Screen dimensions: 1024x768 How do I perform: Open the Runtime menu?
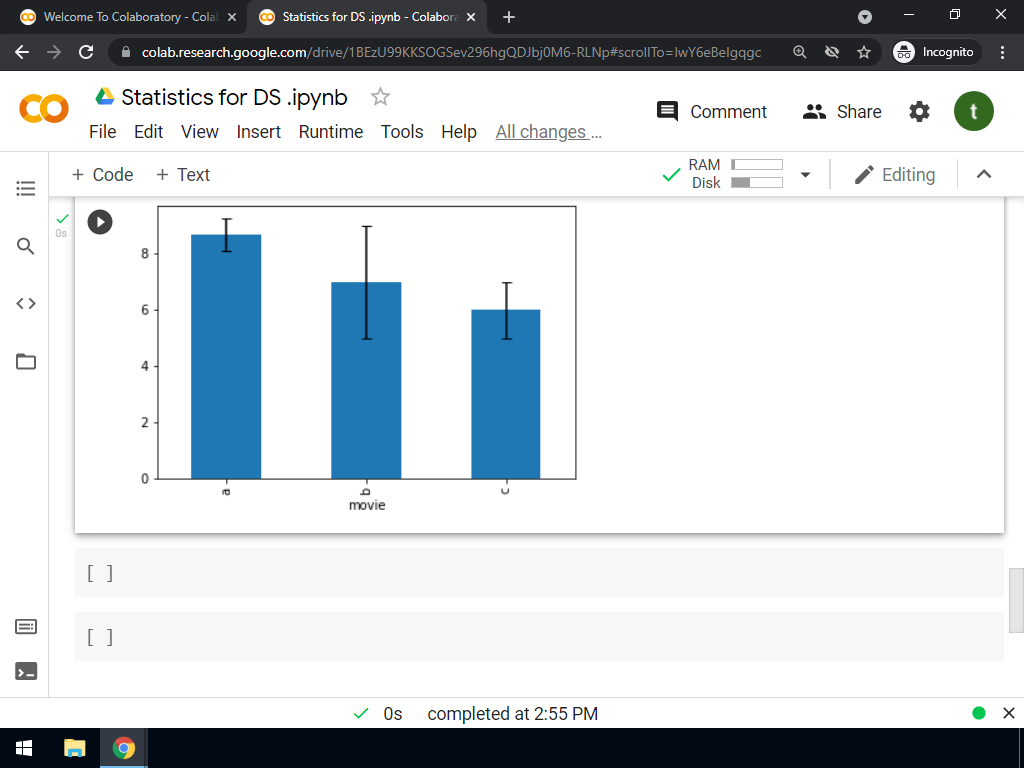pyautogui.click(x=330, y=132)
